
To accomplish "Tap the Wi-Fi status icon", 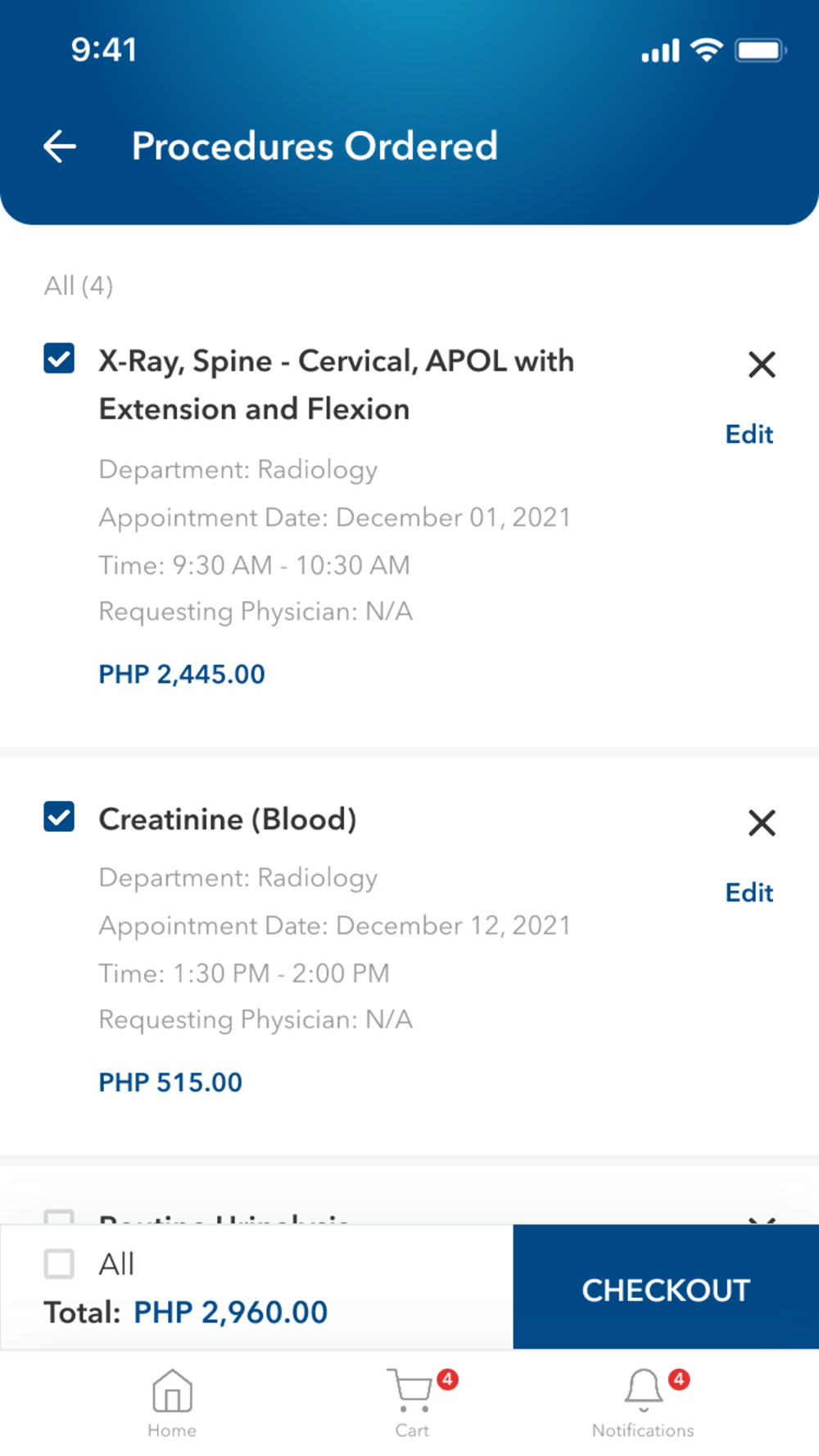I will (x=706, y=50).
